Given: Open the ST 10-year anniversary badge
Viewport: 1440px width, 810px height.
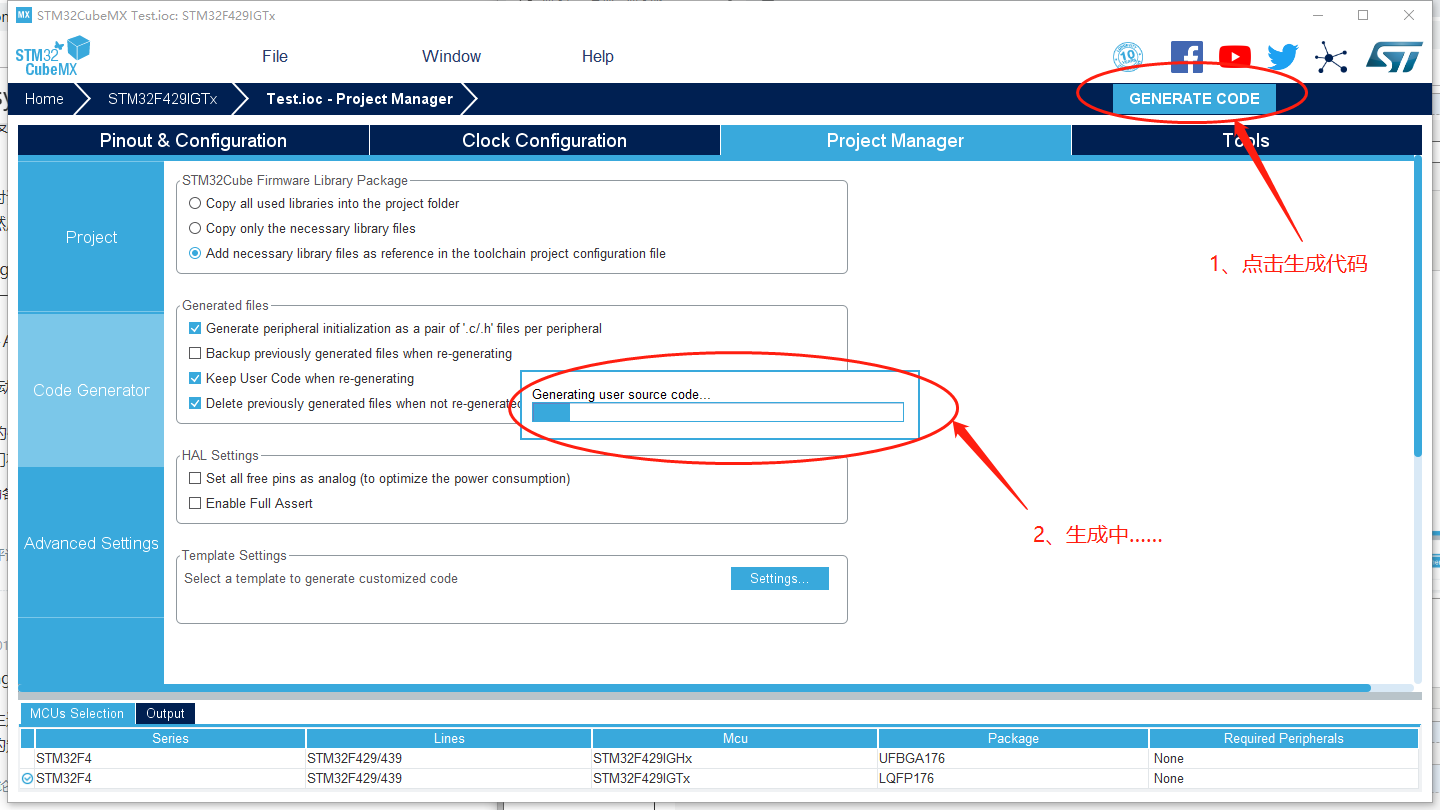Looking at the screenshot, I should tap(1128, 56).
